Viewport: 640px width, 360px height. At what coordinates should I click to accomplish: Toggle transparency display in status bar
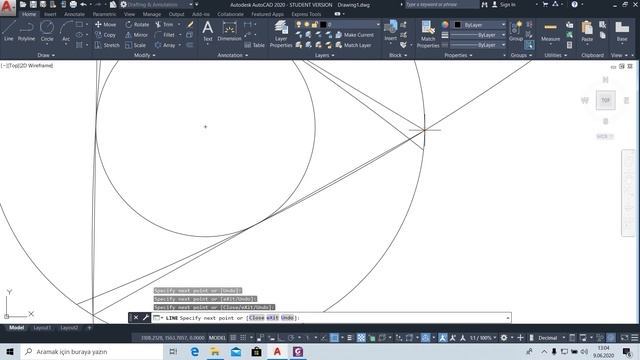pos(361,338)
